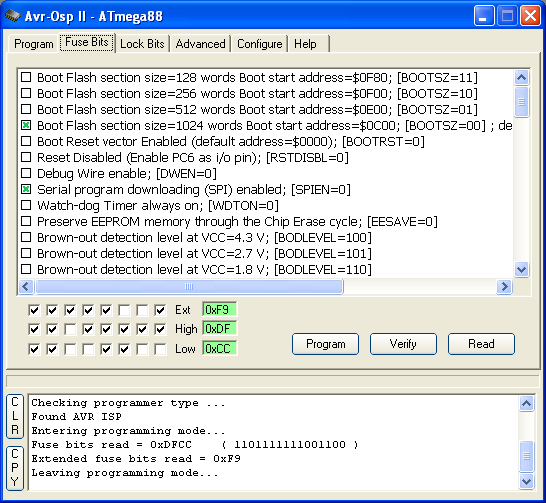Open the Advanced tab
The height and width of the screenshot is (503, 546).
(200, 44)
